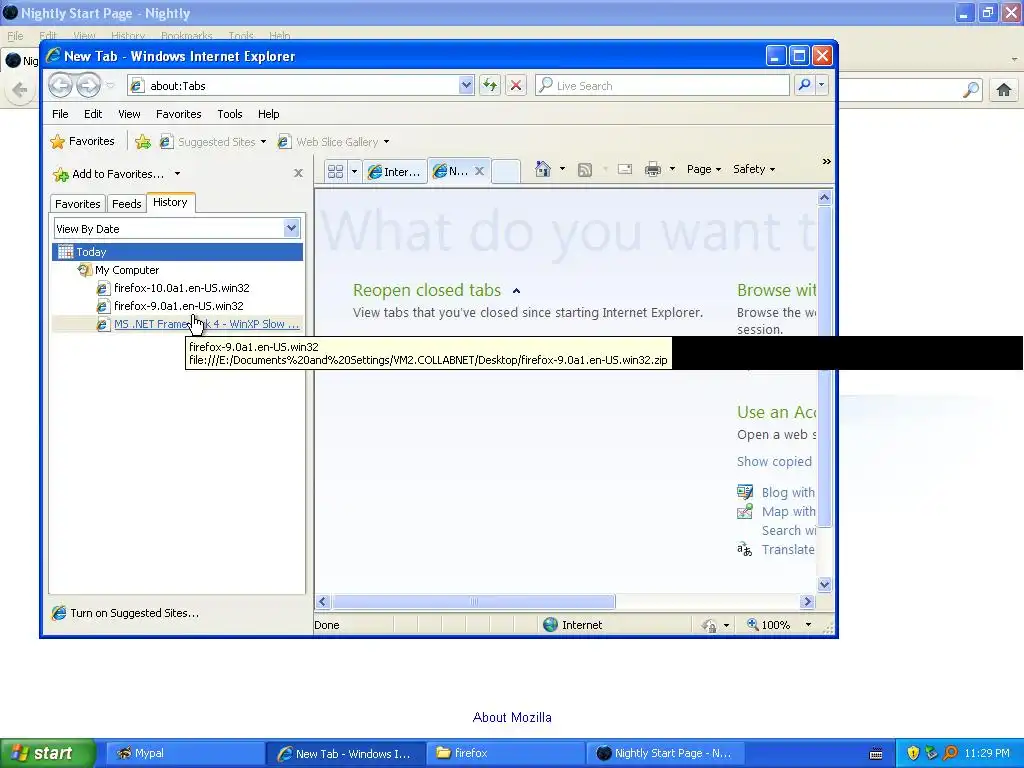Click the Internet Explorer Forward arrow button

point(88,86)
